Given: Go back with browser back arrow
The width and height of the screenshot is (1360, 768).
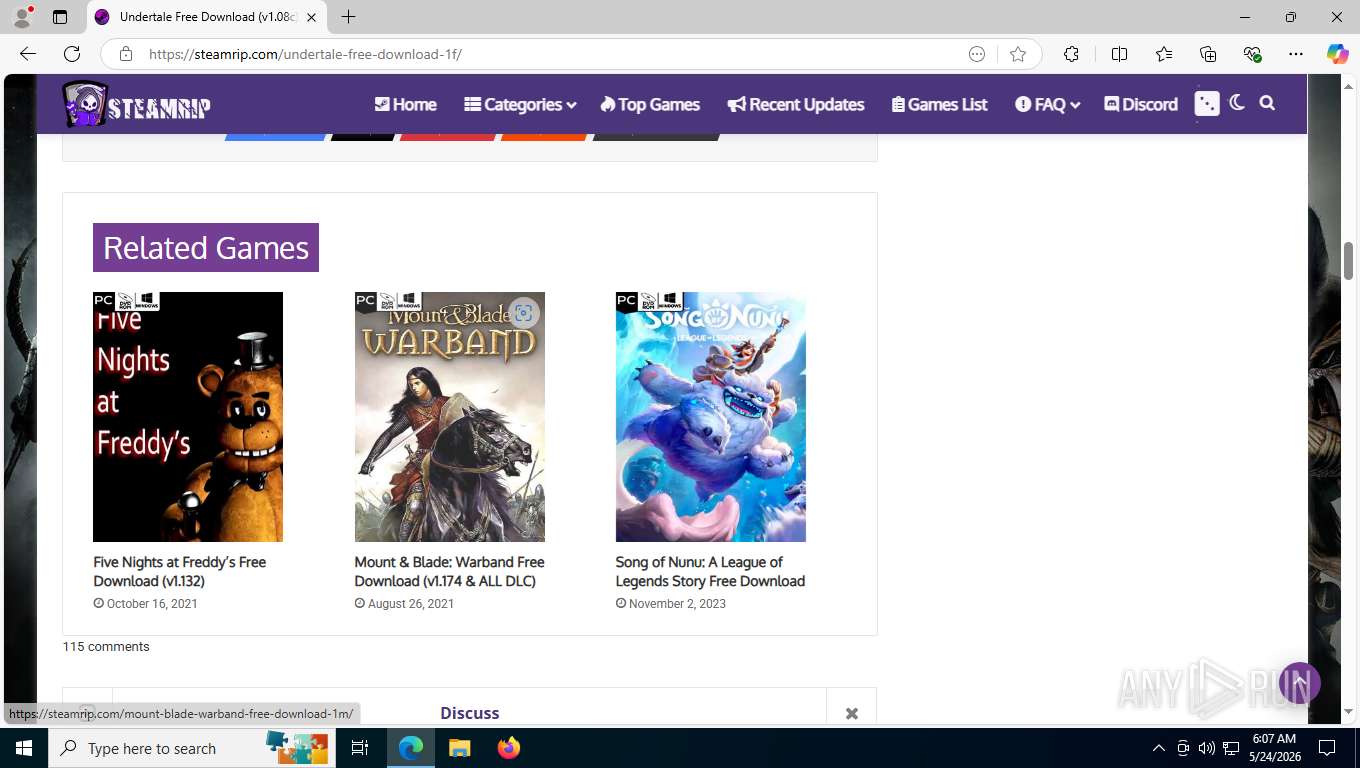Looking at the screenshot, I should (28, 54).
